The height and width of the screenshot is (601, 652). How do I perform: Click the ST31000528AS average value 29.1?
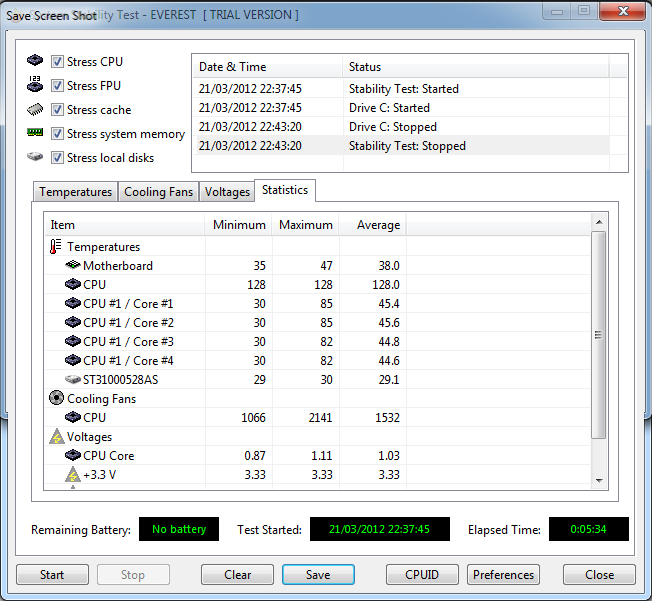pyautogui.click(x=389, y=380)
